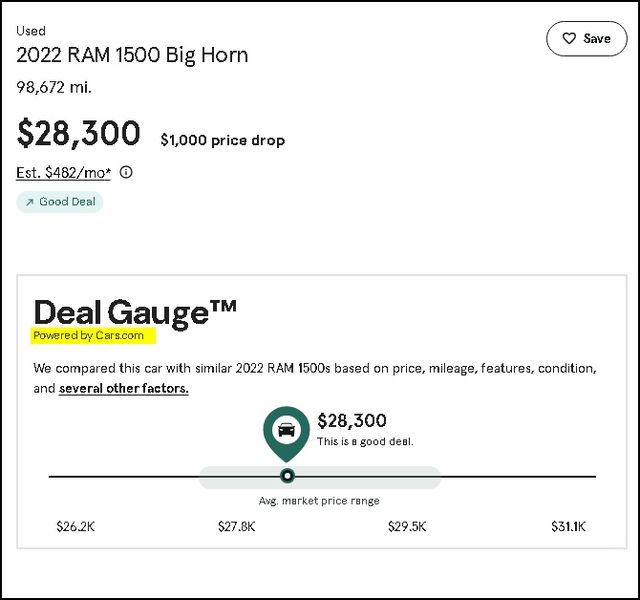Image resolution: width=640 pixels, height=600 pixels.
Task: Click the heart icon in Save button
Action: 569,38
